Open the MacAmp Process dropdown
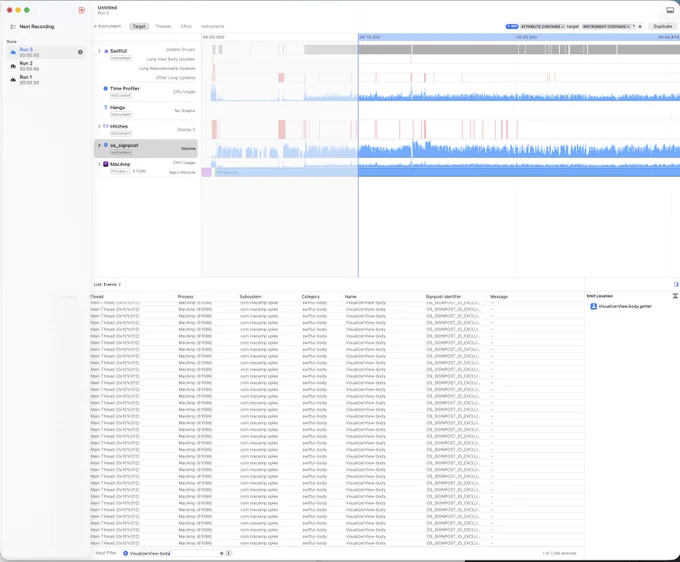The height and width of the screenshot is (562, 680). [120, 171]
